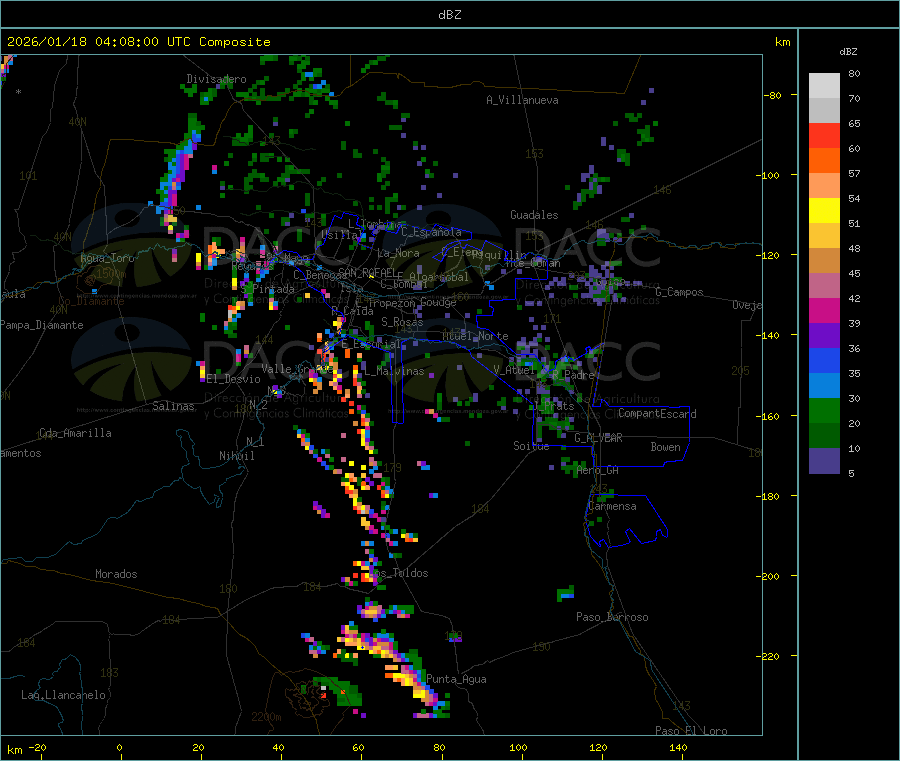Click the S_Rosas map label

click(x=402, y=323)
